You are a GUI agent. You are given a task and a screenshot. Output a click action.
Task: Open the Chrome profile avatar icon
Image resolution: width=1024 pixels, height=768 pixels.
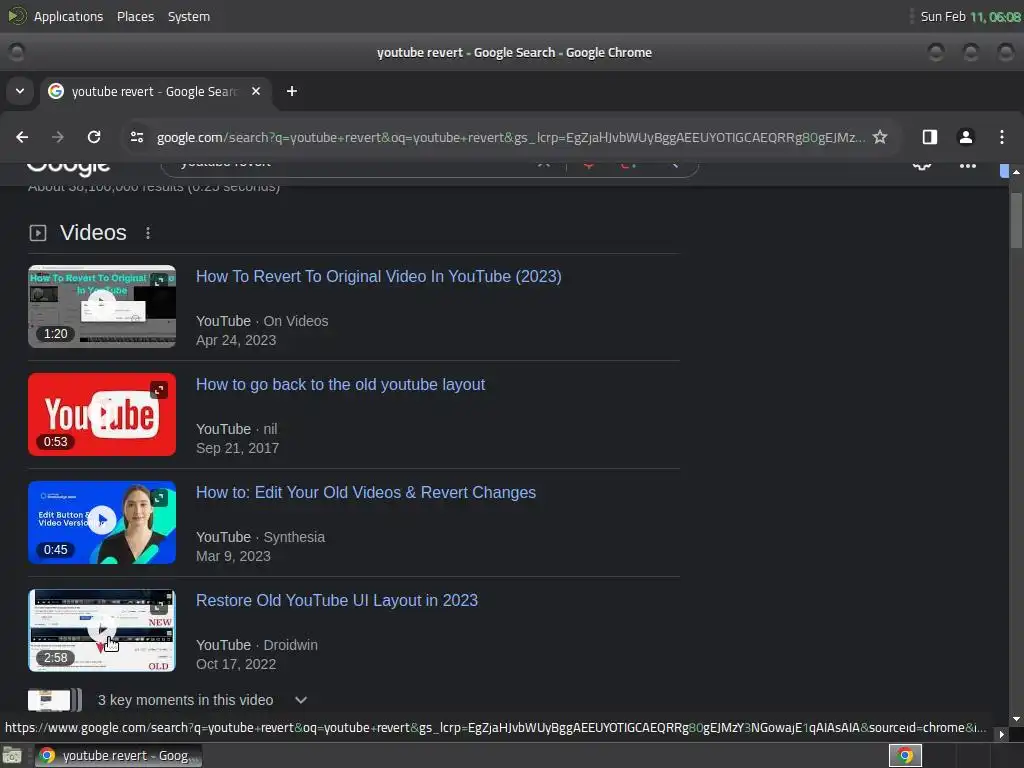click(965, 137)
